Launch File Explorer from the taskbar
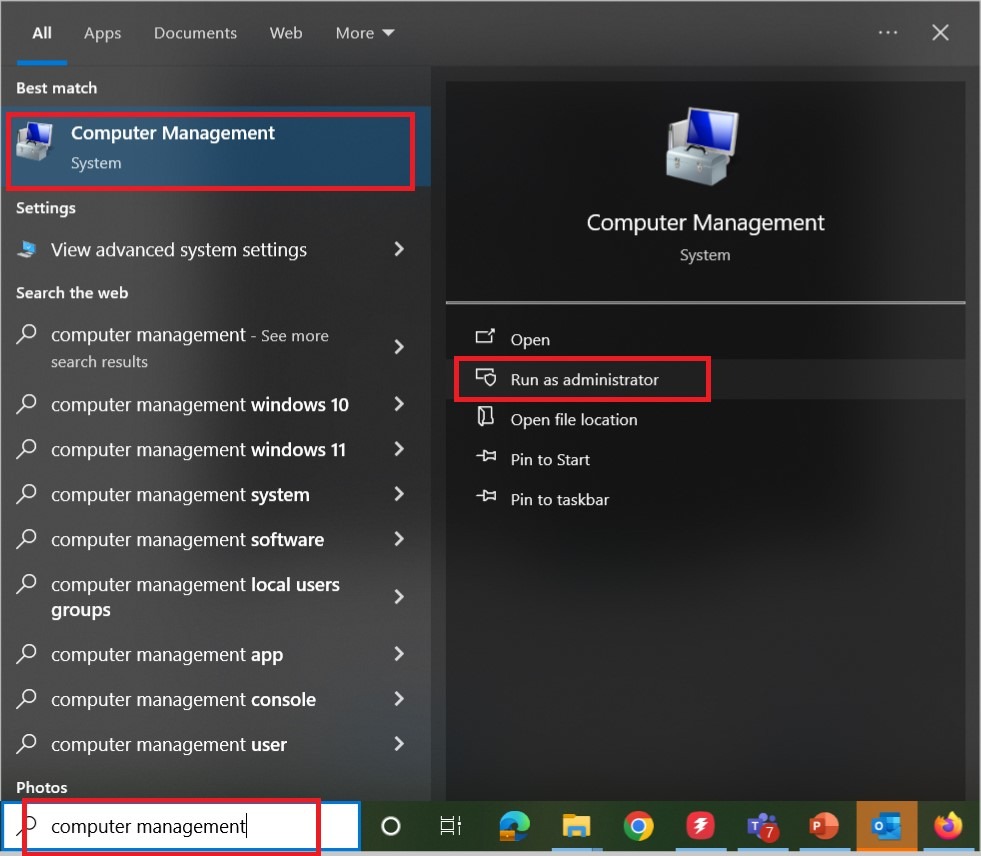981x856 pixels. click(576, 826)
